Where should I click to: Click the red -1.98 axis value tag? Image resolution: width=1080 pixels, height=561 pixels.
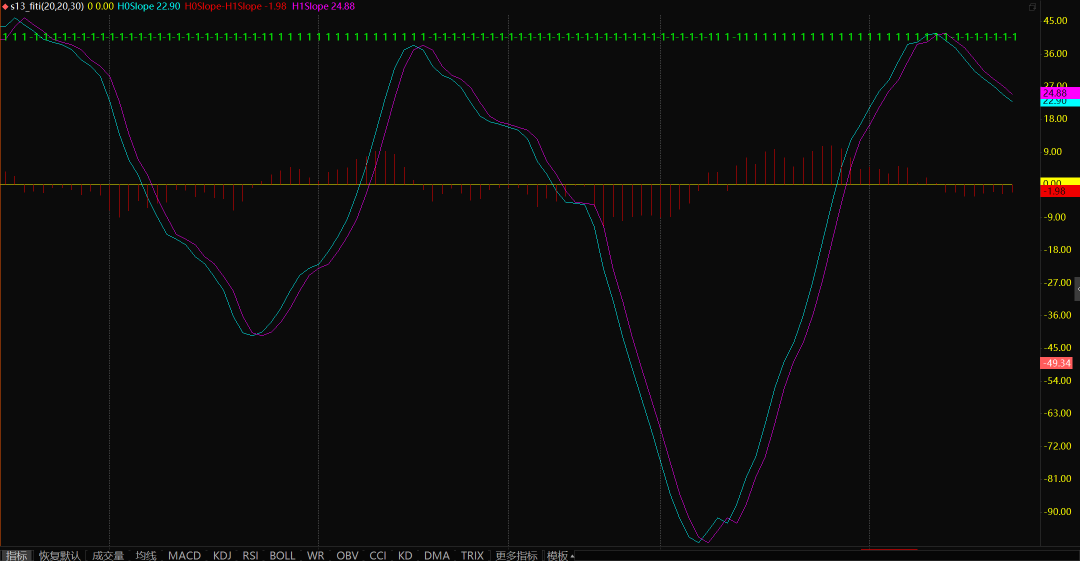1059,192
